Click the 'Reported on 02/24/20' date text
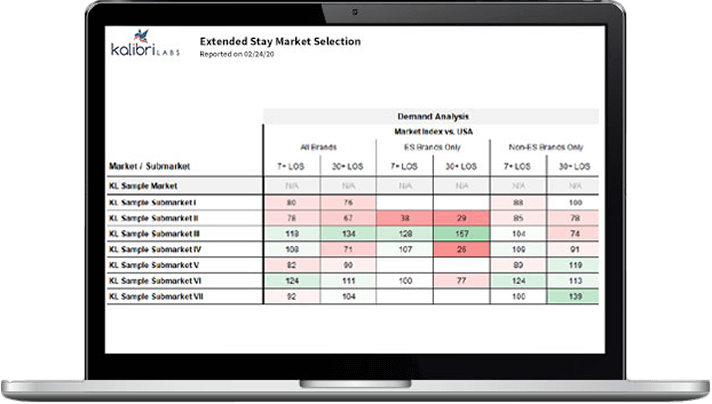Screen dimensions: 712x404 tap(237, 54)
